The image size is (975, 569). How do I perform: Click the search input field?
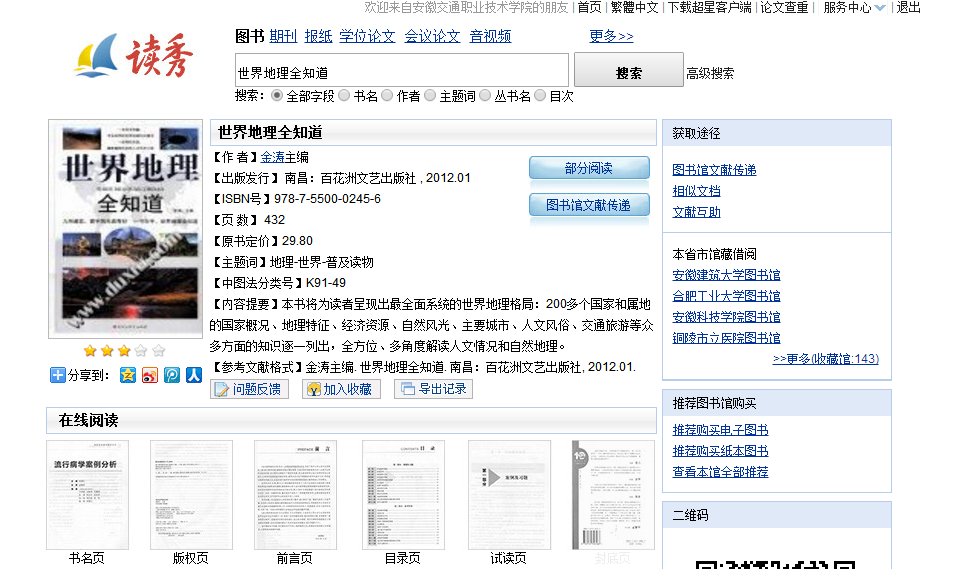coord(402,72)
